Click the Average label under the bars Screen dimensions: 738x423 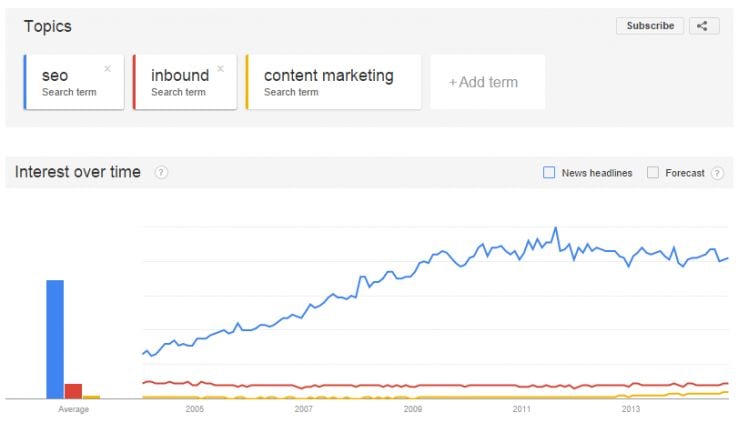coord(73,409)
